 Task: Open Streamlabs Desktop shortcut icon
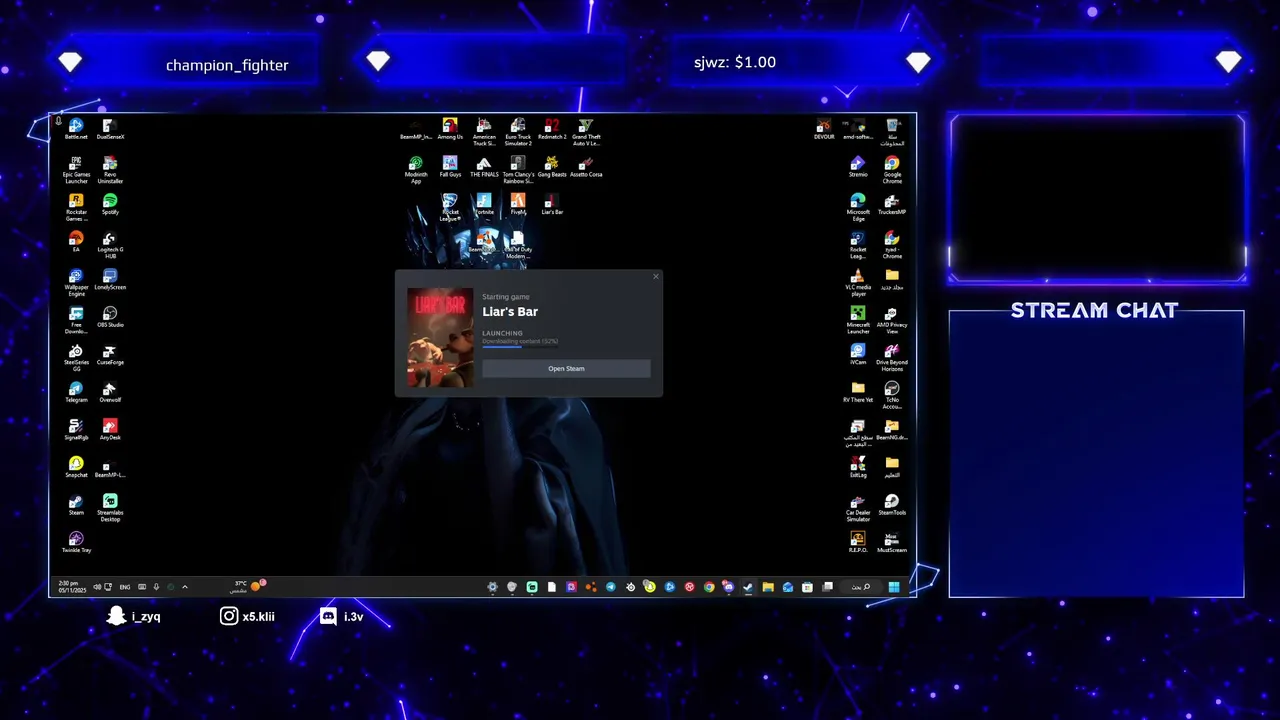pos(110,508)
